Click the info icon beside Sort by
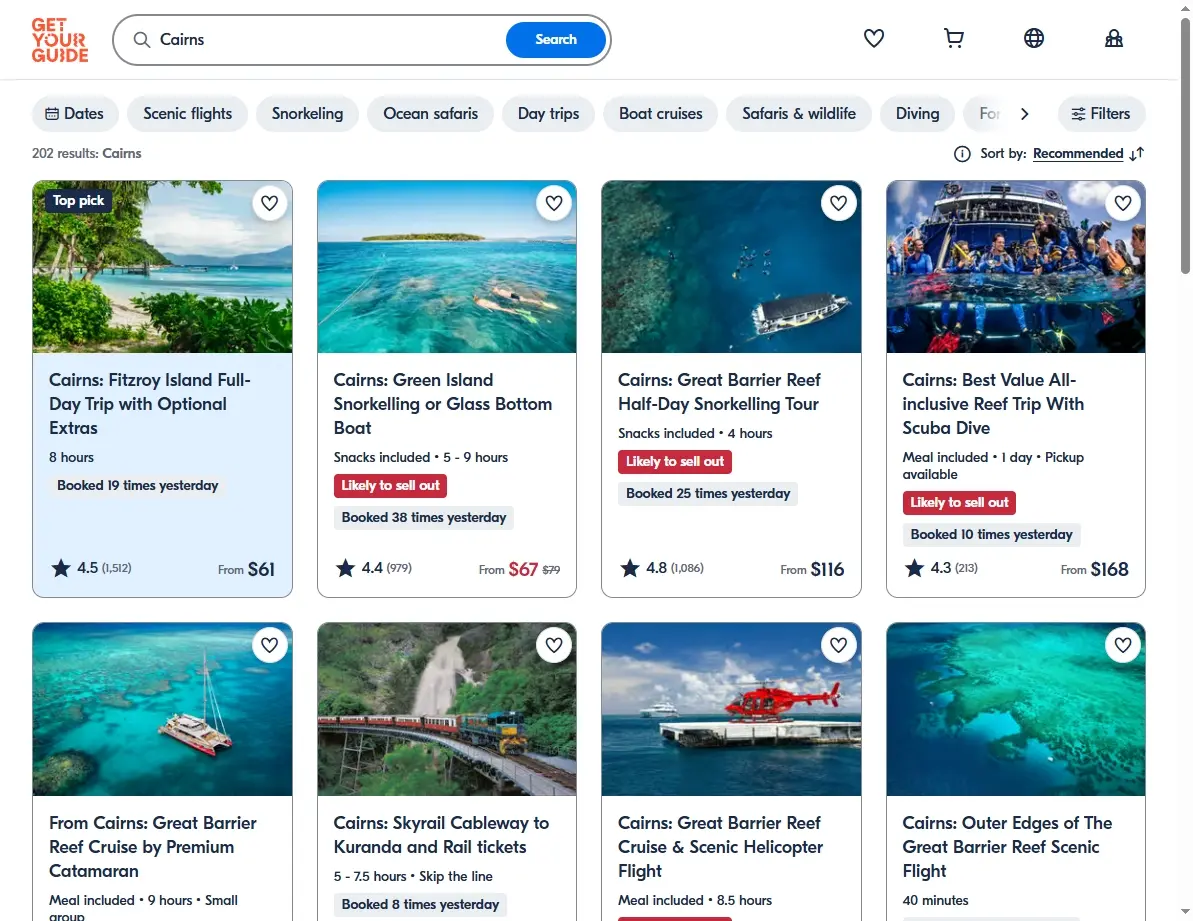The width and height of the screenshot is (1193, 921). click(962, 154)
